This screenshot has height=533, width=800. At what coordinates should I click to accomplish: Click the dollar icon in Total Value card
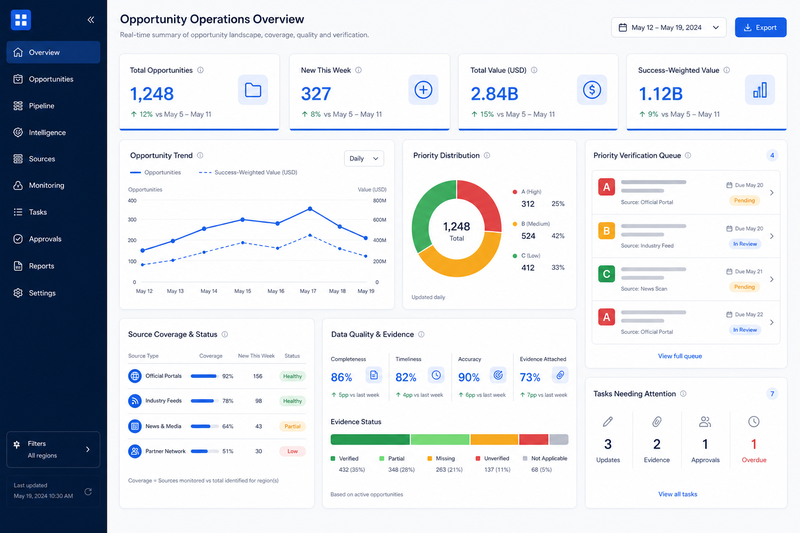click(x=592, y=90)
